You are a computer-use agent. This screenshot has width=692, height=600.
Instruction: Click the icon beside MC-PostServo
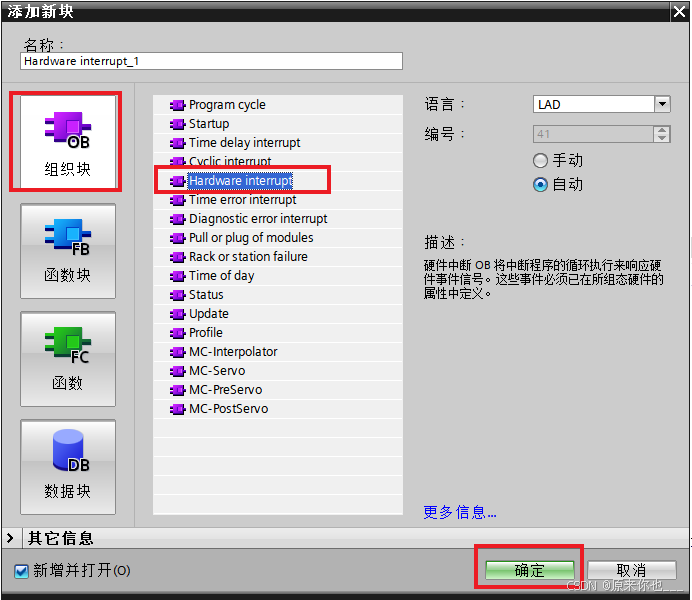click(177, 409)
